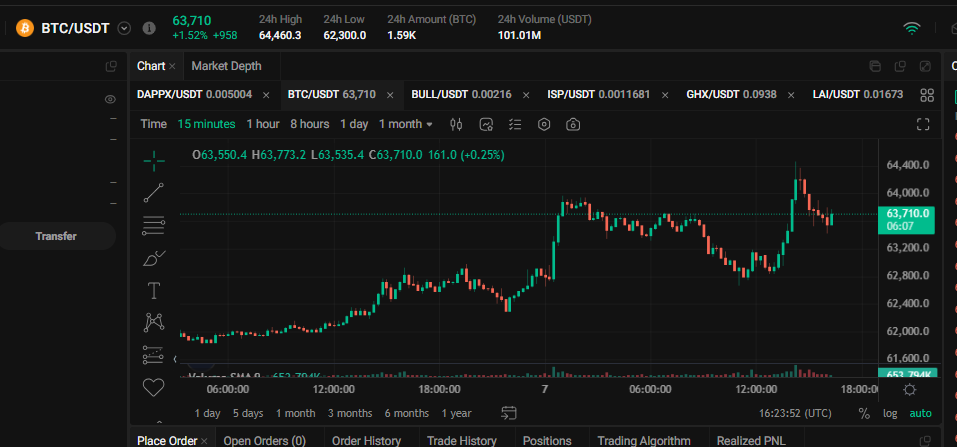Close the BTC/USDT chart tab
957x447 pixels.
click(391, 95)
